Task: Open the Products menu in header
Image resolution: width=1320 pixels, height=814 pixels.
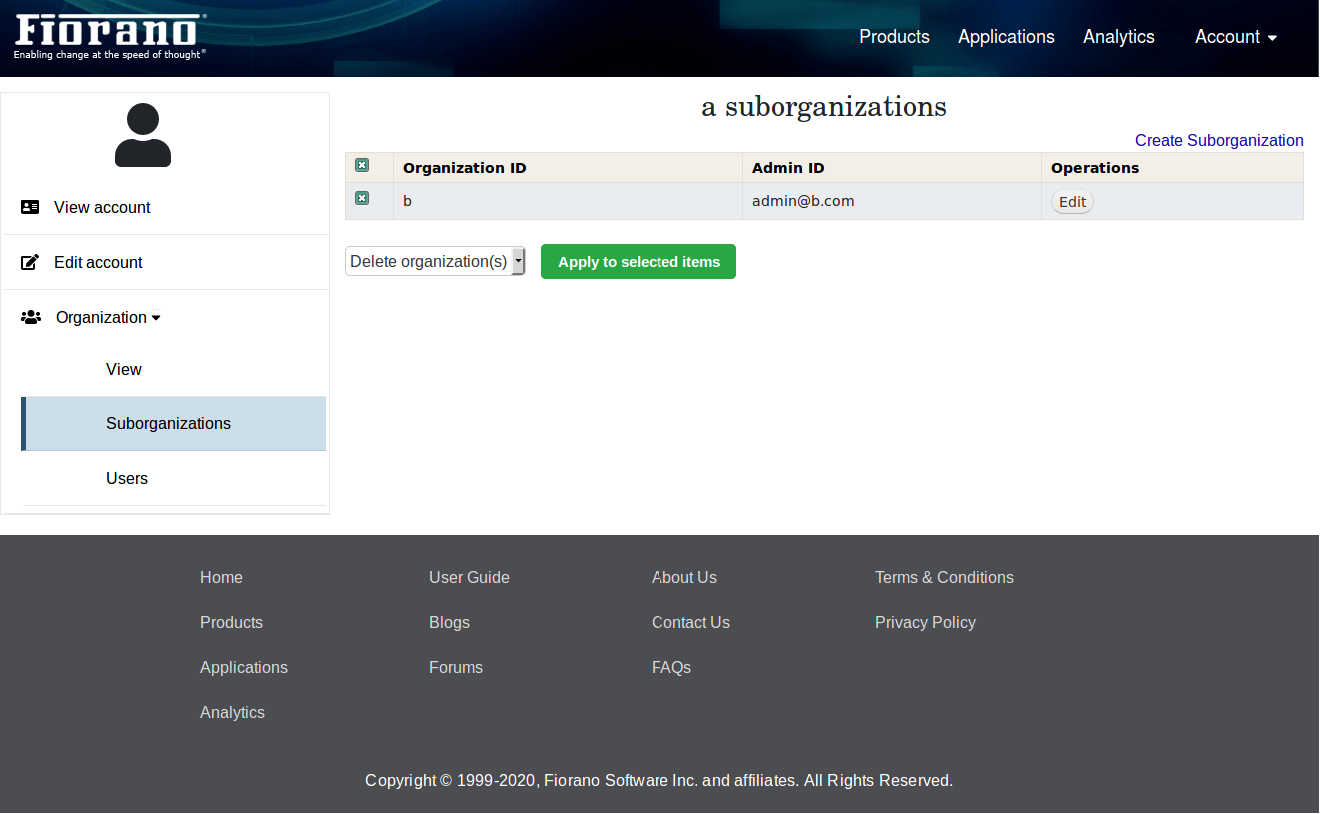Action: click(894, 37)
